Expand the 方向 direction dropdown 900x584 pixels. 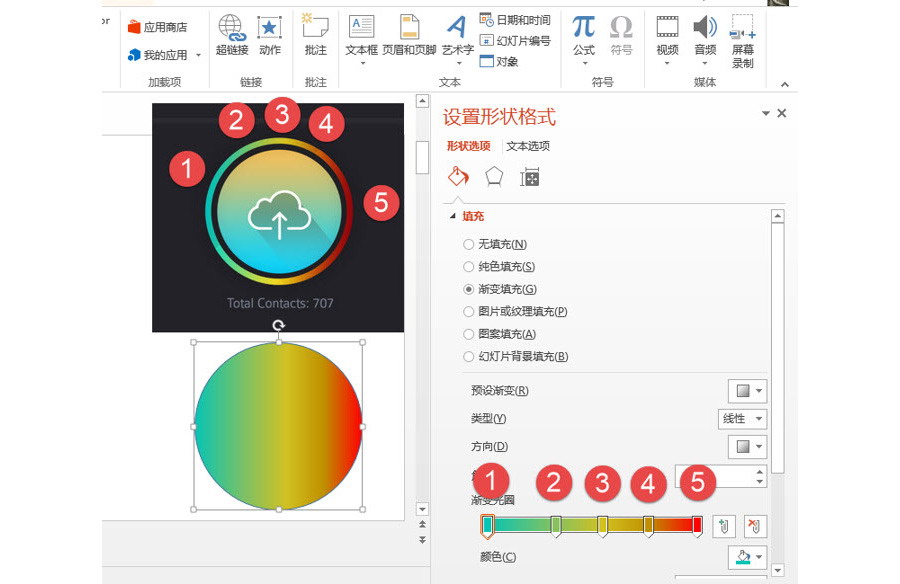click(746, 447)
